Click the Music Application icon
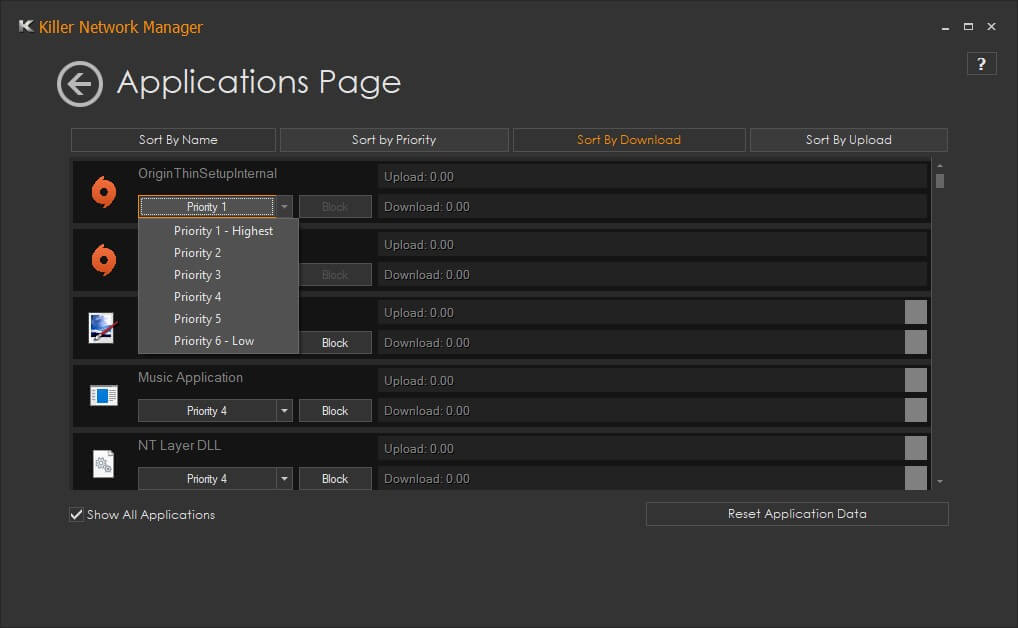 click(x=104, y=396)
